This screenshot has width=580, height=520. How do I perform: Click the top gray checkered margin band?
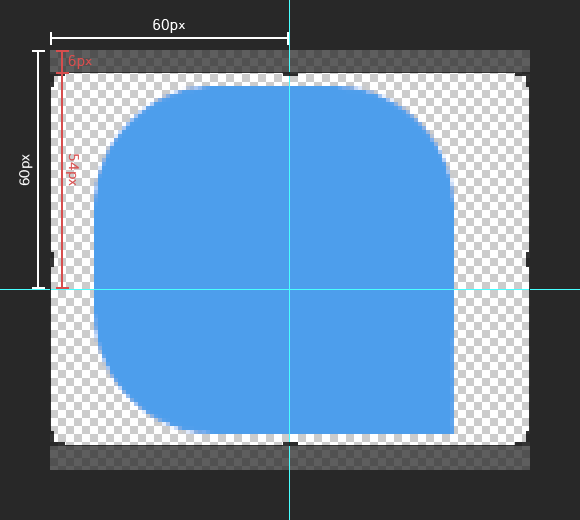290,61
